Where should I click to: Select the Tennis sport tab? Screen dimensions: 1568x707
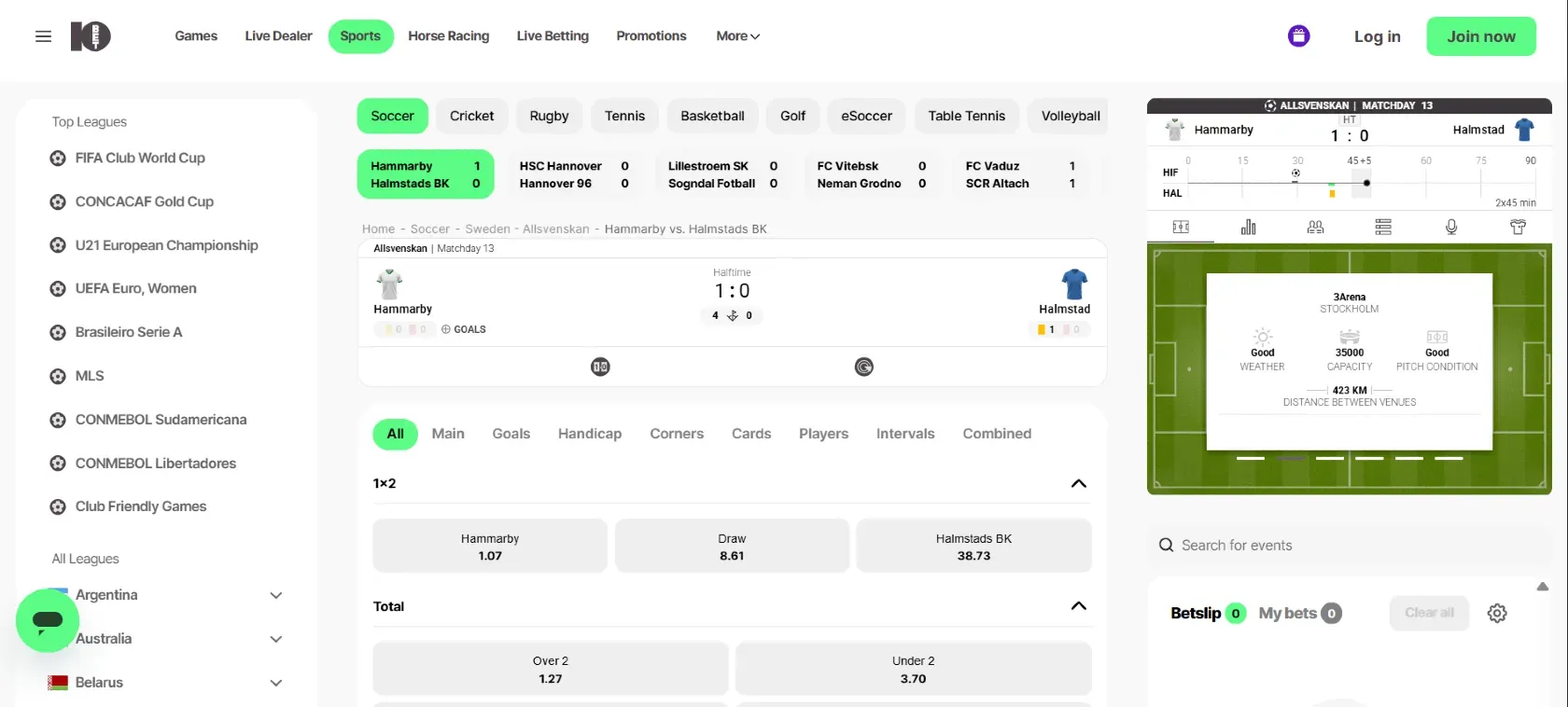624,116
